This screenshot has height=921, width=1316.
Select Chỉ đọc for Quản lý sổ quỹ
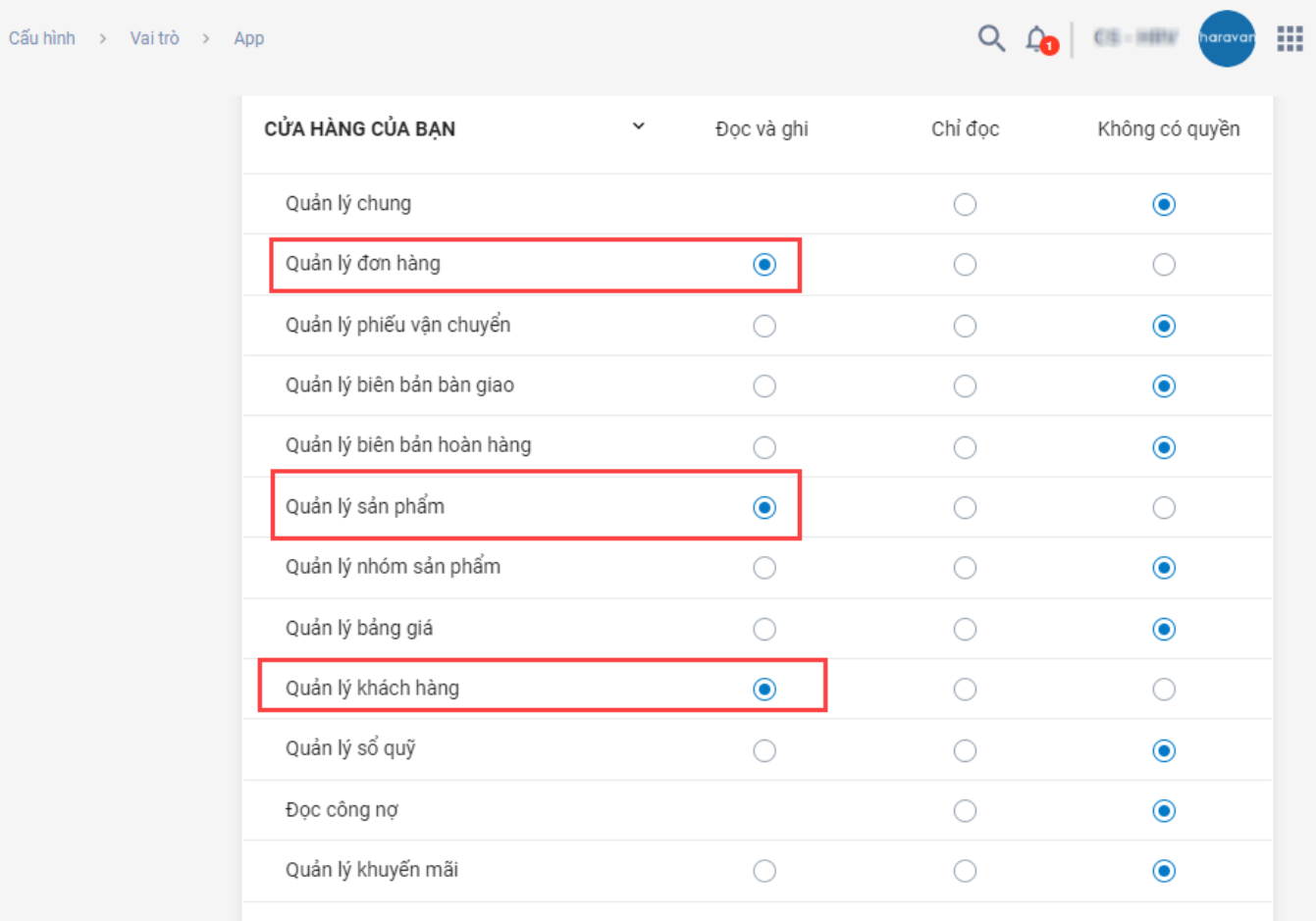965,750
